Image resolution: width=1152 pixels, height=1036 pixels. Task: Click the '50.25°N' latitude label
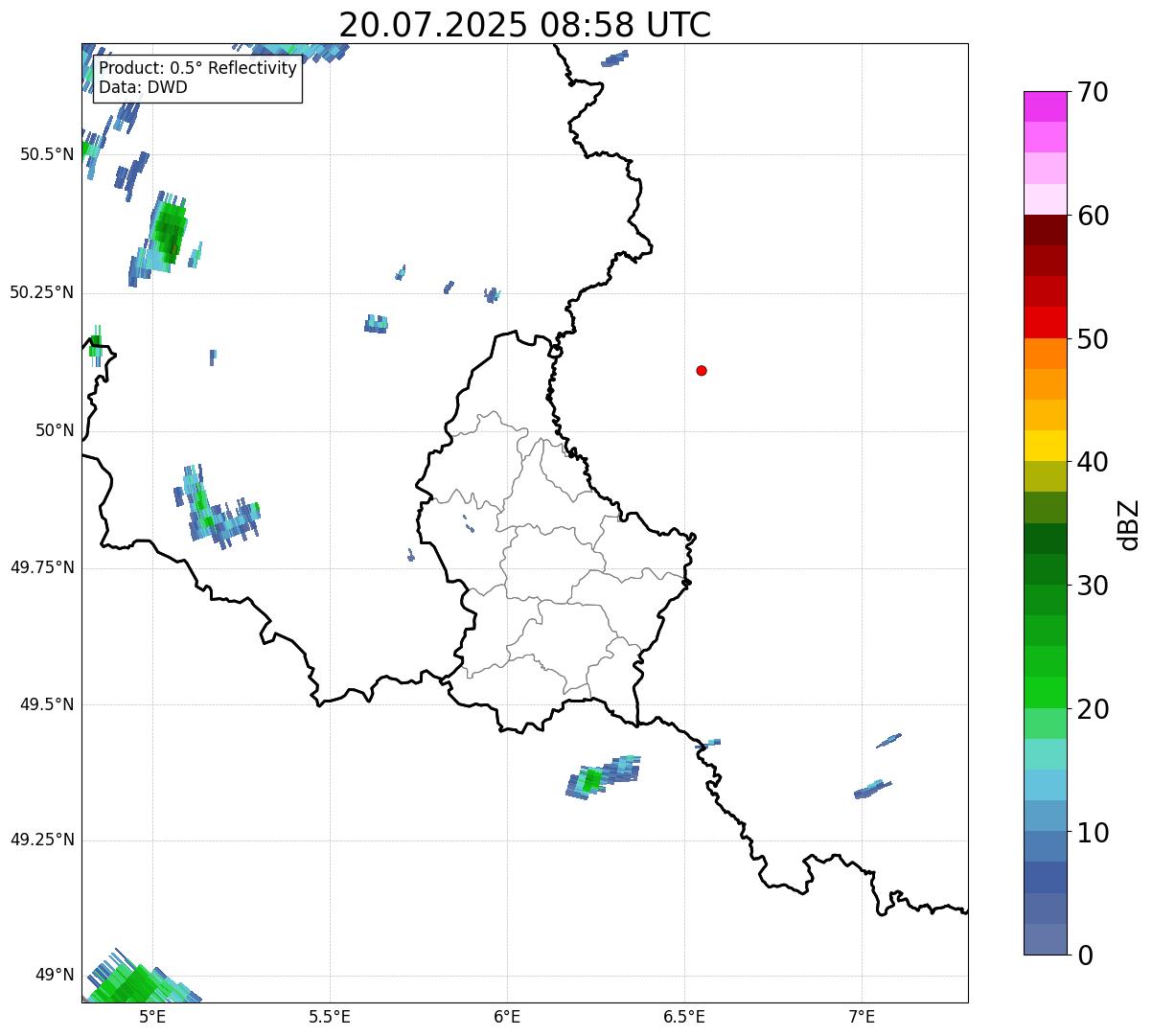(42, 292)
